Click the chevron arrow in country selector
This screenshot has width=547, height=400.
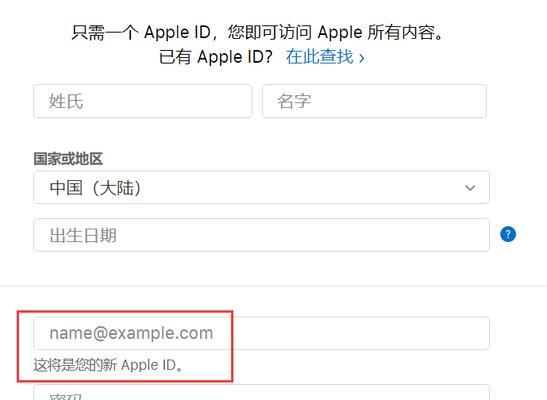click(x=470, y=188)
